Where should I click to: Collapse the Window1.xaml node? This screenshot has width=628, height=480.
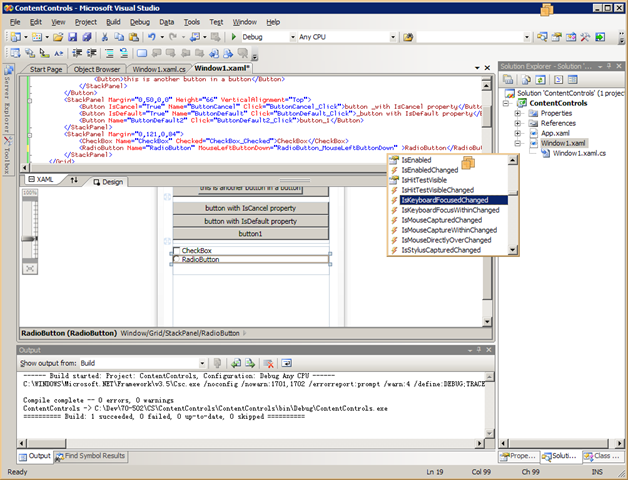tap(517, 143)
